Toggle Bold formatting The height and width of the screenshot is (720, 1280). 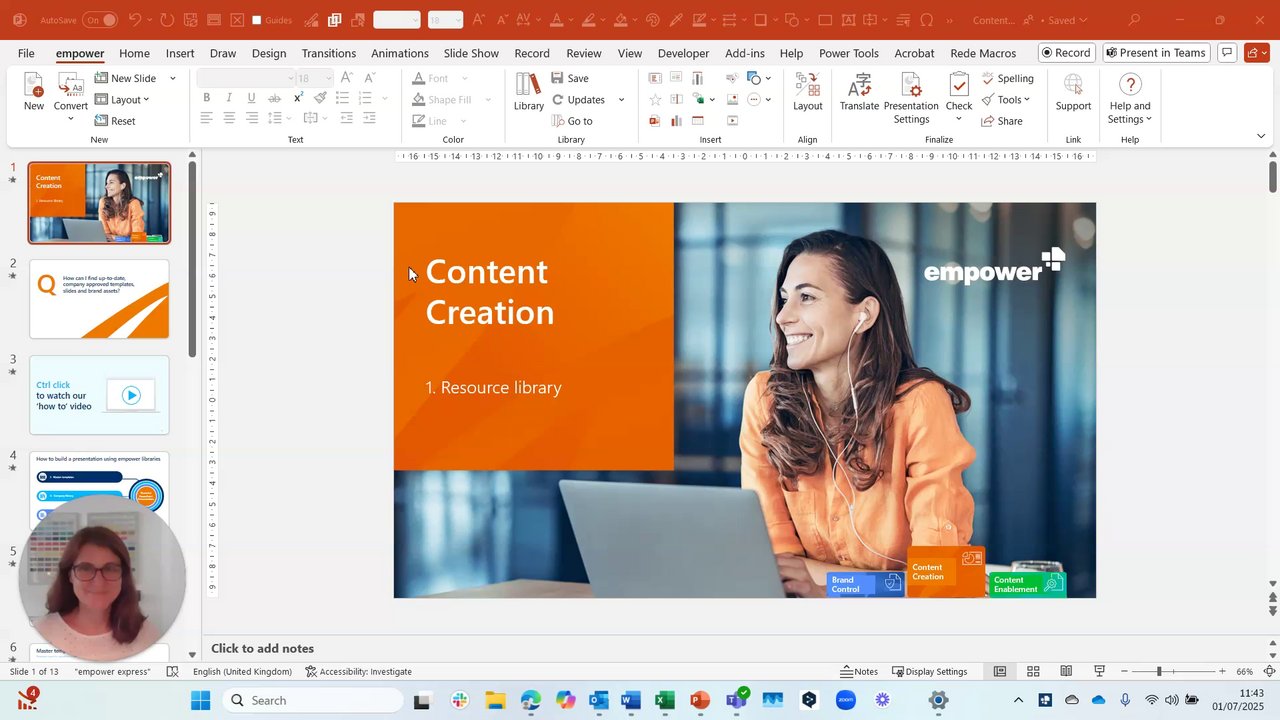coord(207,98)
